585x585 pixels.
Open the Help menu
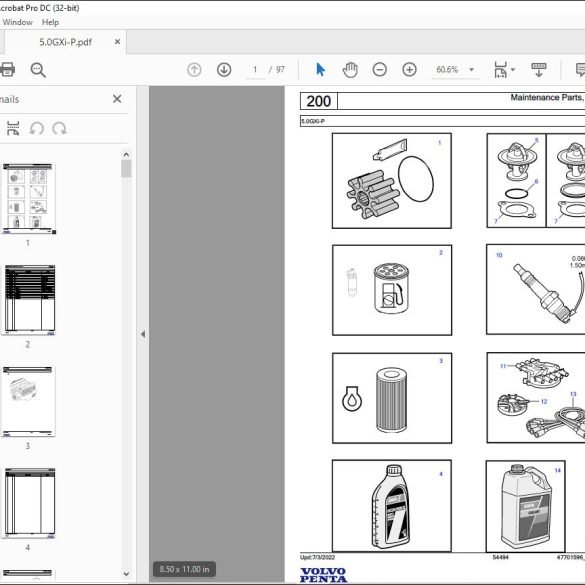click(x=50, y=22)
